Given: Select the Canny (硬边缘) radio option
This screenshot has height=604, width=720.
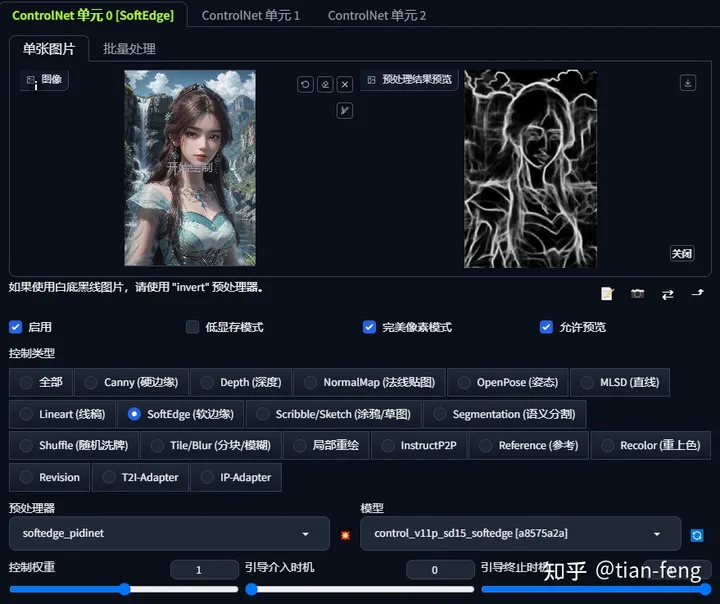Looking at the screenshot, I should tap(131, 382).
